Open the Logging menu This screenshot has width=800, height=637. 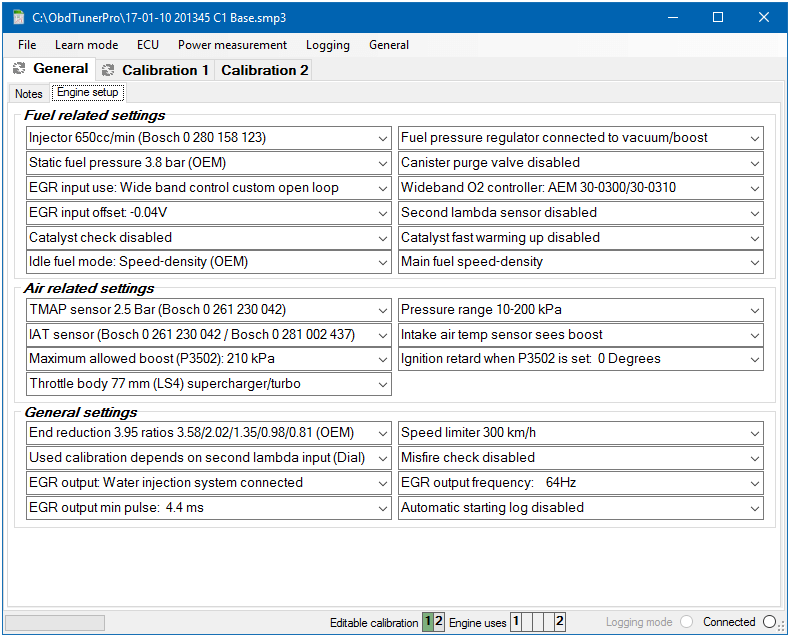pyautogui.click(x=328, y=45)
